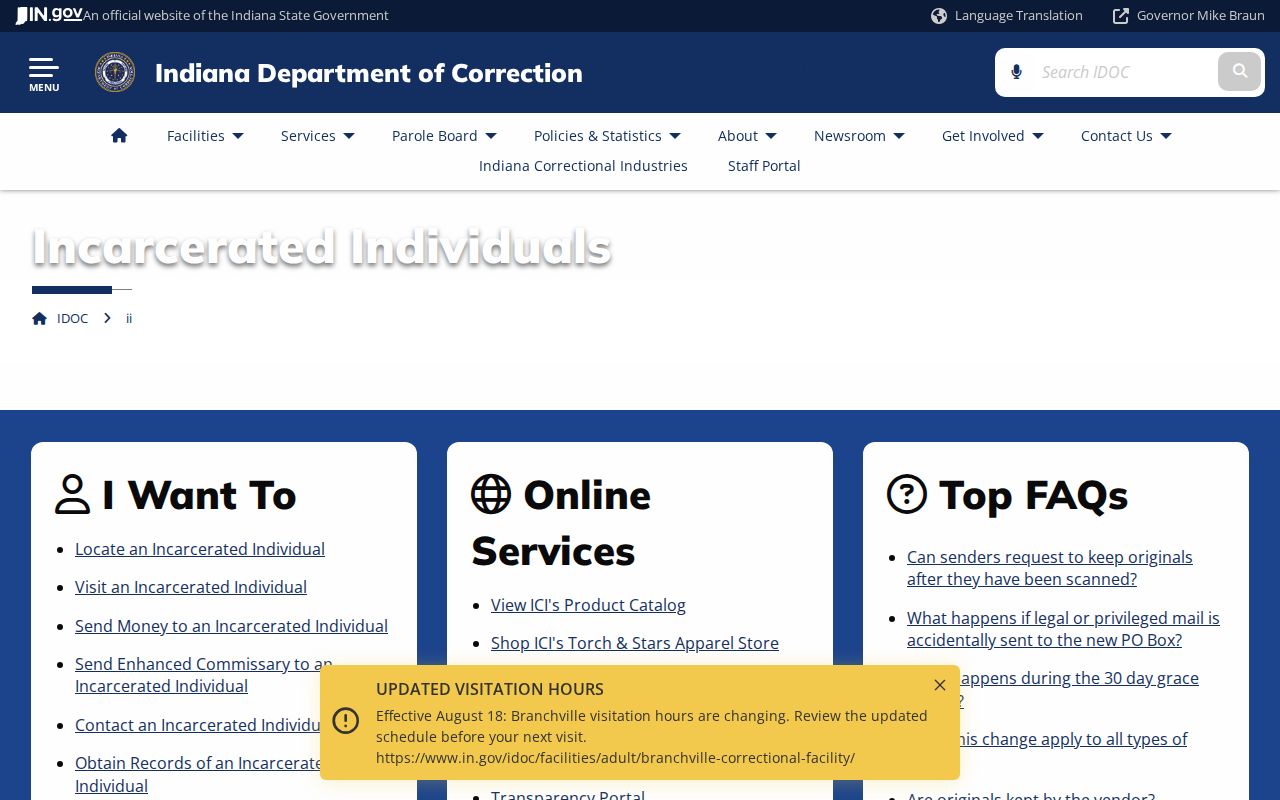Open FAQ about legal or privileged mail

pos(1063,629)
